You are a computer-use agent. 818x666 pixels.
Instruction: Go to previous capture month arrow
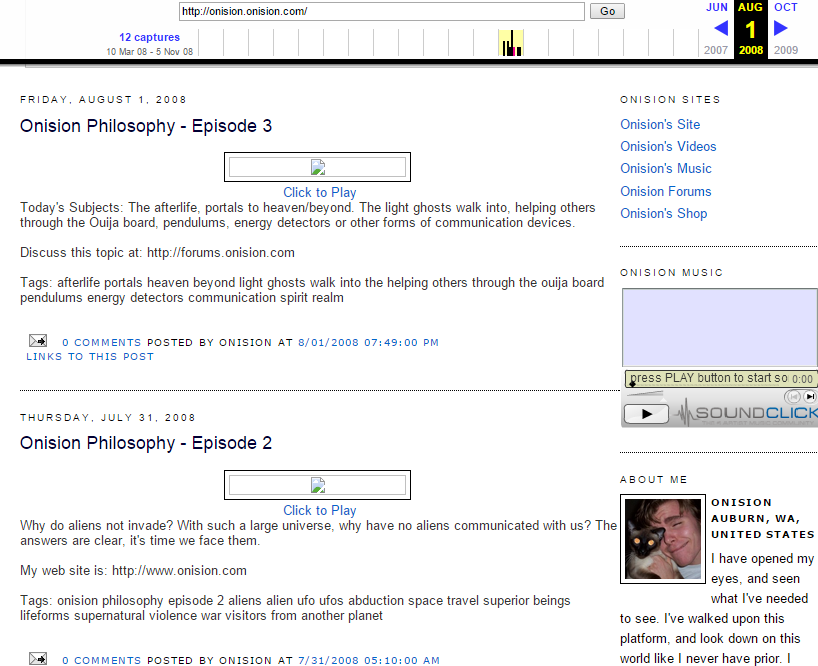721,28
